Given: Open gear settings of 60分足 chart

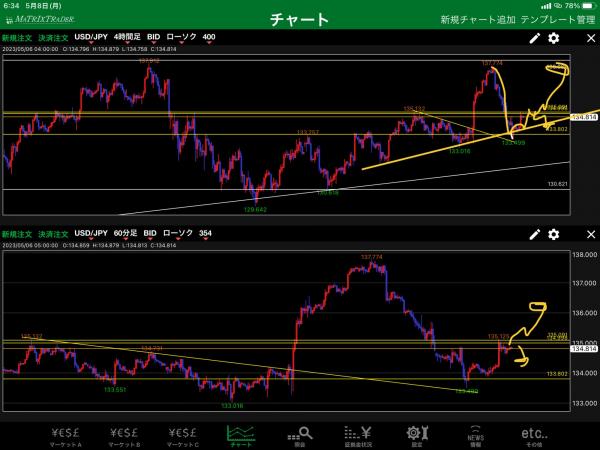Looking at the screenshot, I should 553,234.
